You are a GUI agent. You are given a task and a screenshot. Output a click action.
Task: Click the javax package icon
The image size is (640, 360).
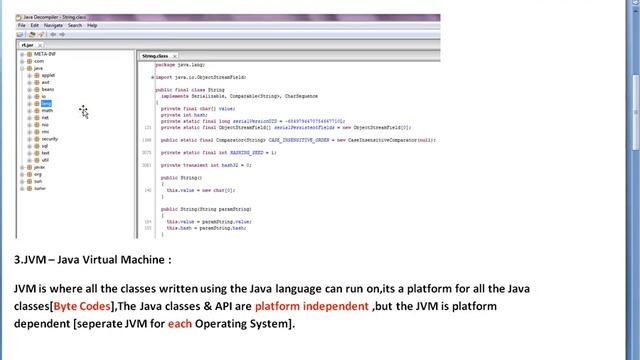click(29, 167)
